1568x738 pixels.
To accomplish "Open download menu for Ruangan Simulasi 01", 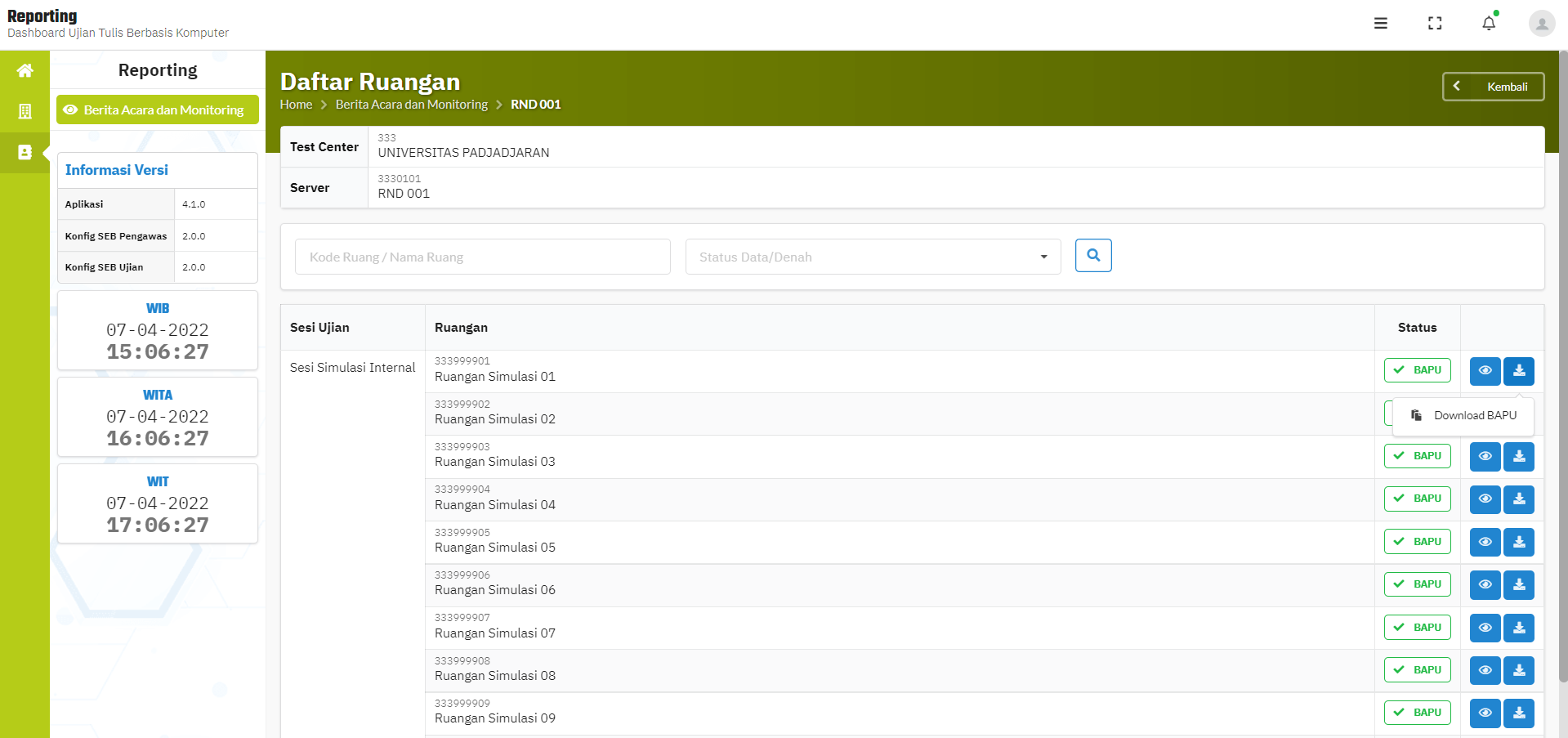I will [1519, 371].
